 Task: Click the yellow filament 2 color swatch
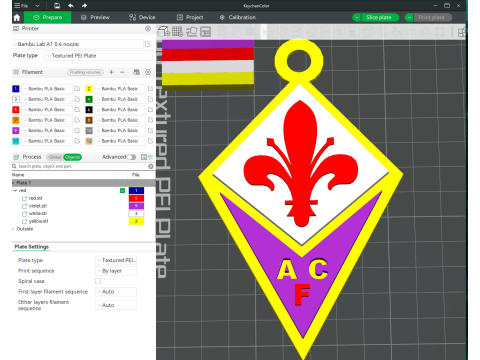(89, 89)
